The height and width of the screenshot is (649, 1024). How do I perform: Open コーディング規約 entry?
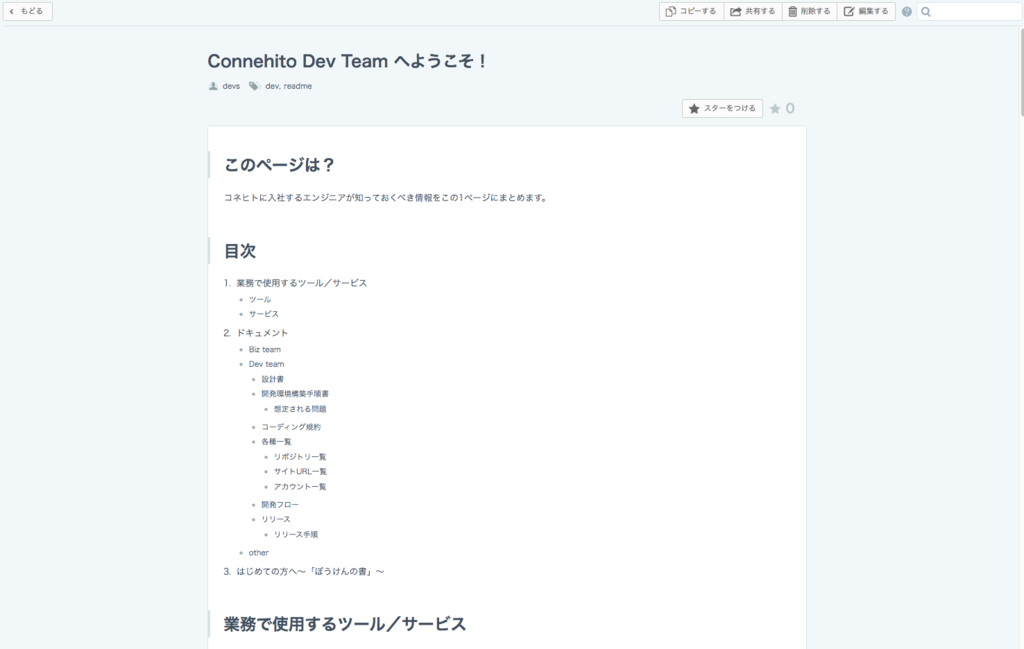(291, 427)
